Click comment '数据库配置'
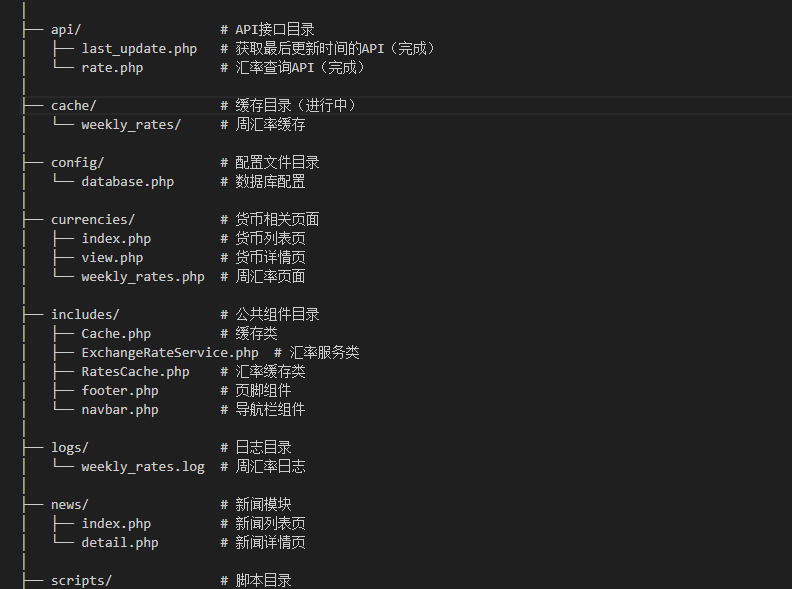 pyautogui.click(x=270, y=182)
